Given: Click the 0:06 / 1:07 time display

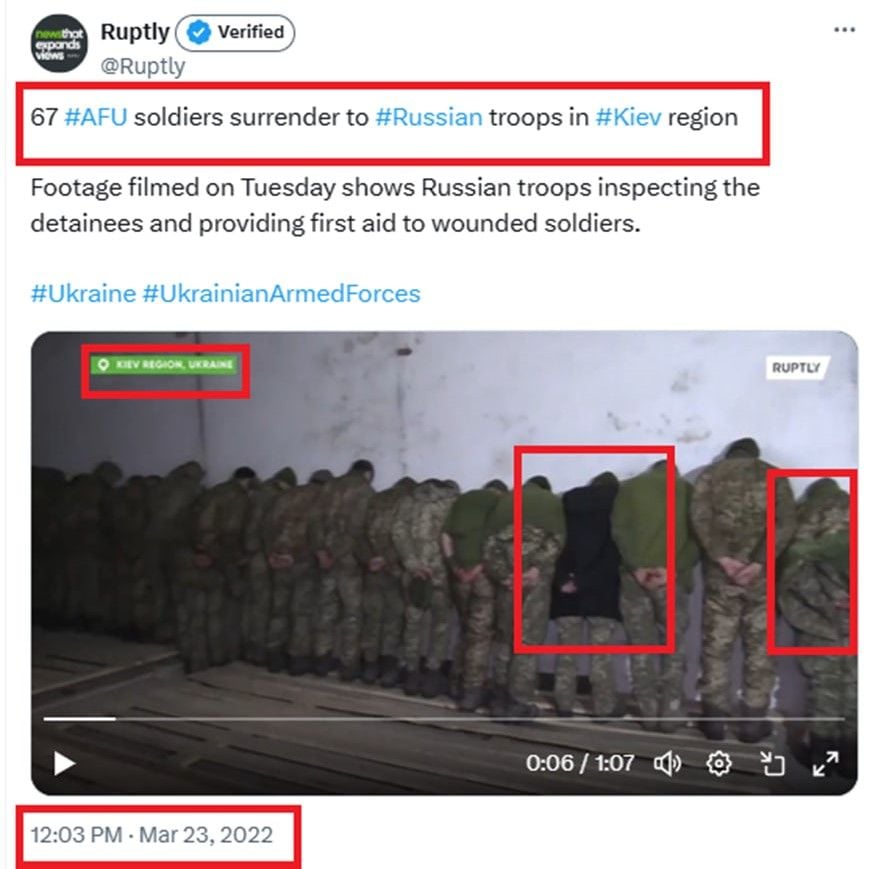Looking at the screenshot, I should click(x=580, y=763).
